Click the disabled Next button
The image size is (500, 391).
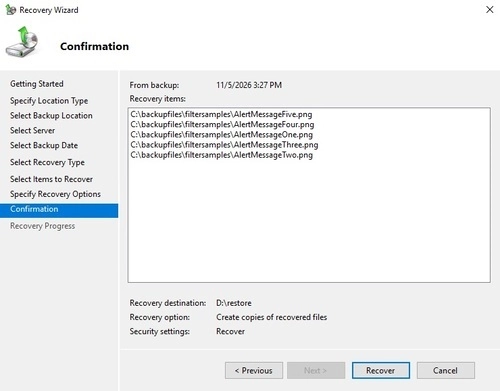tap(316, 370)
